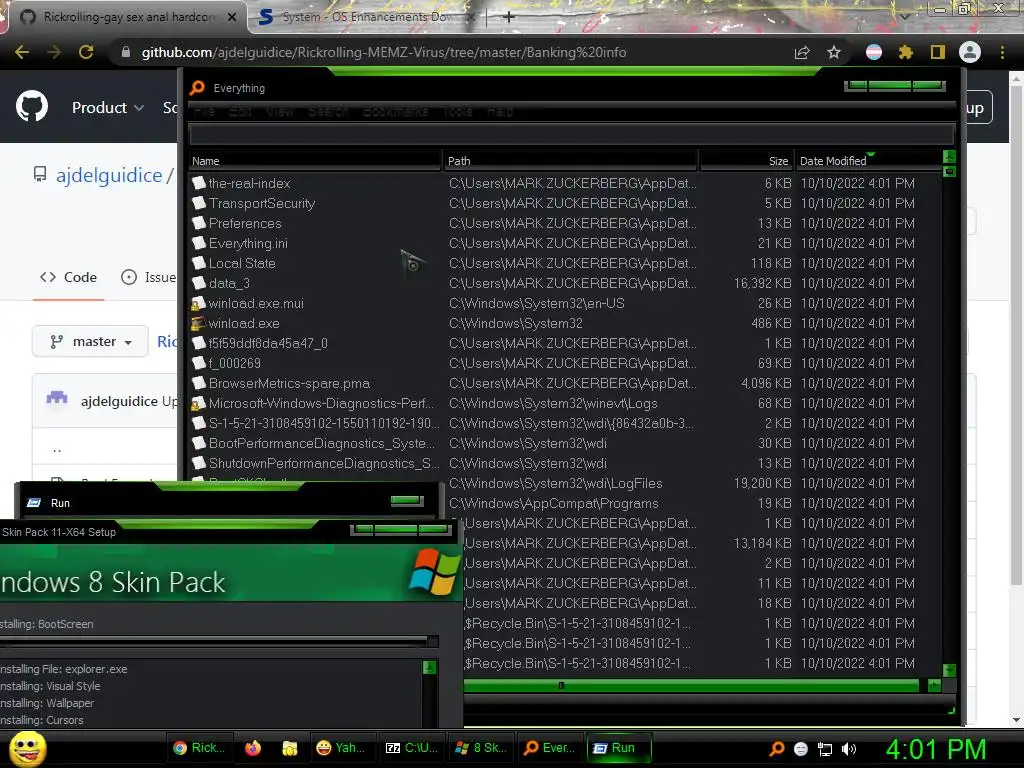Reload the GitHub page
The image size is (1024, 768).
86,52
